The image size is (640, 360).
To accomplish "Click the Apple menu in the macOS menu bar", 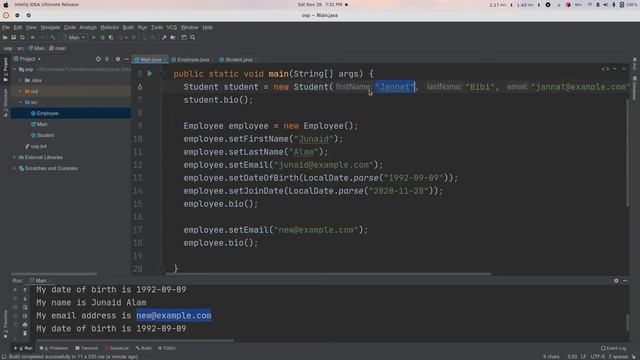I will tap(6, 4).
